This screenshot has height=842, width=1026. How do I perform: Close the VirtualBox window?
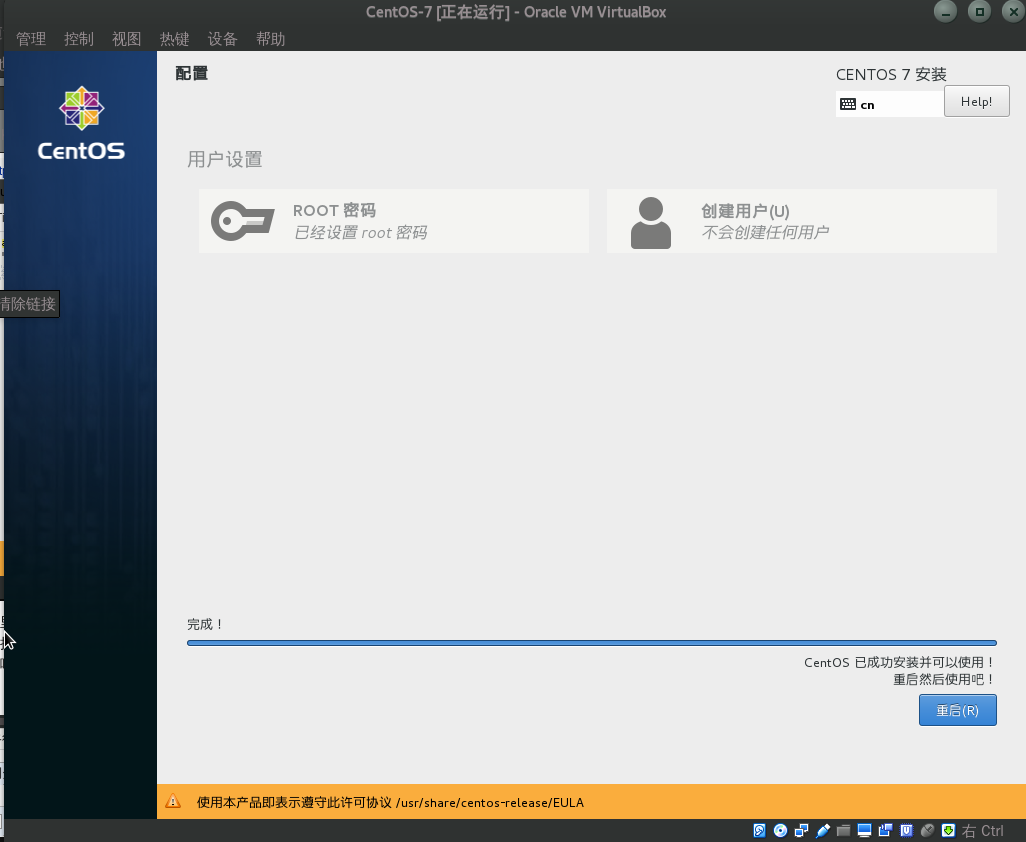[x=1014, y=11]
